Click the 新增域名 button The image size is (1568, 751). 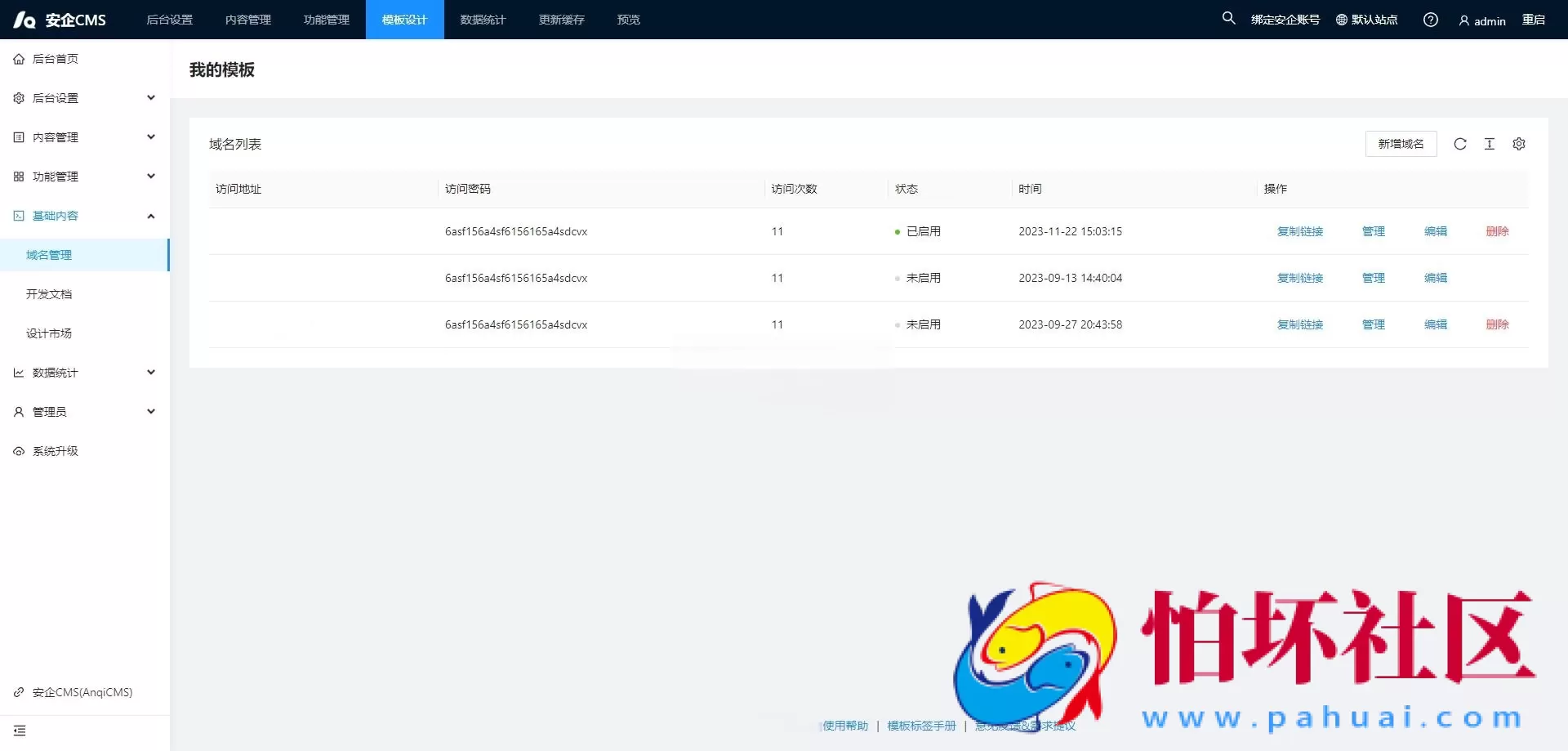[1401, 144]
